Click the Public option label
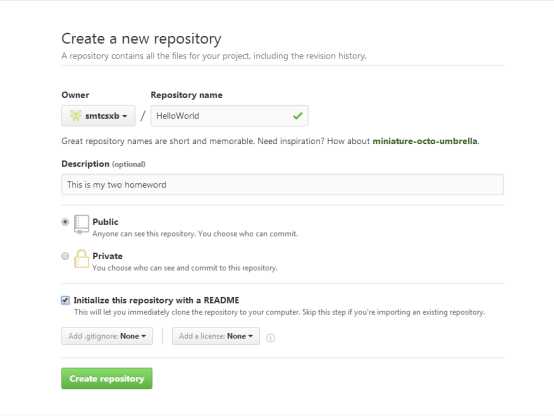 coord(105,222)
